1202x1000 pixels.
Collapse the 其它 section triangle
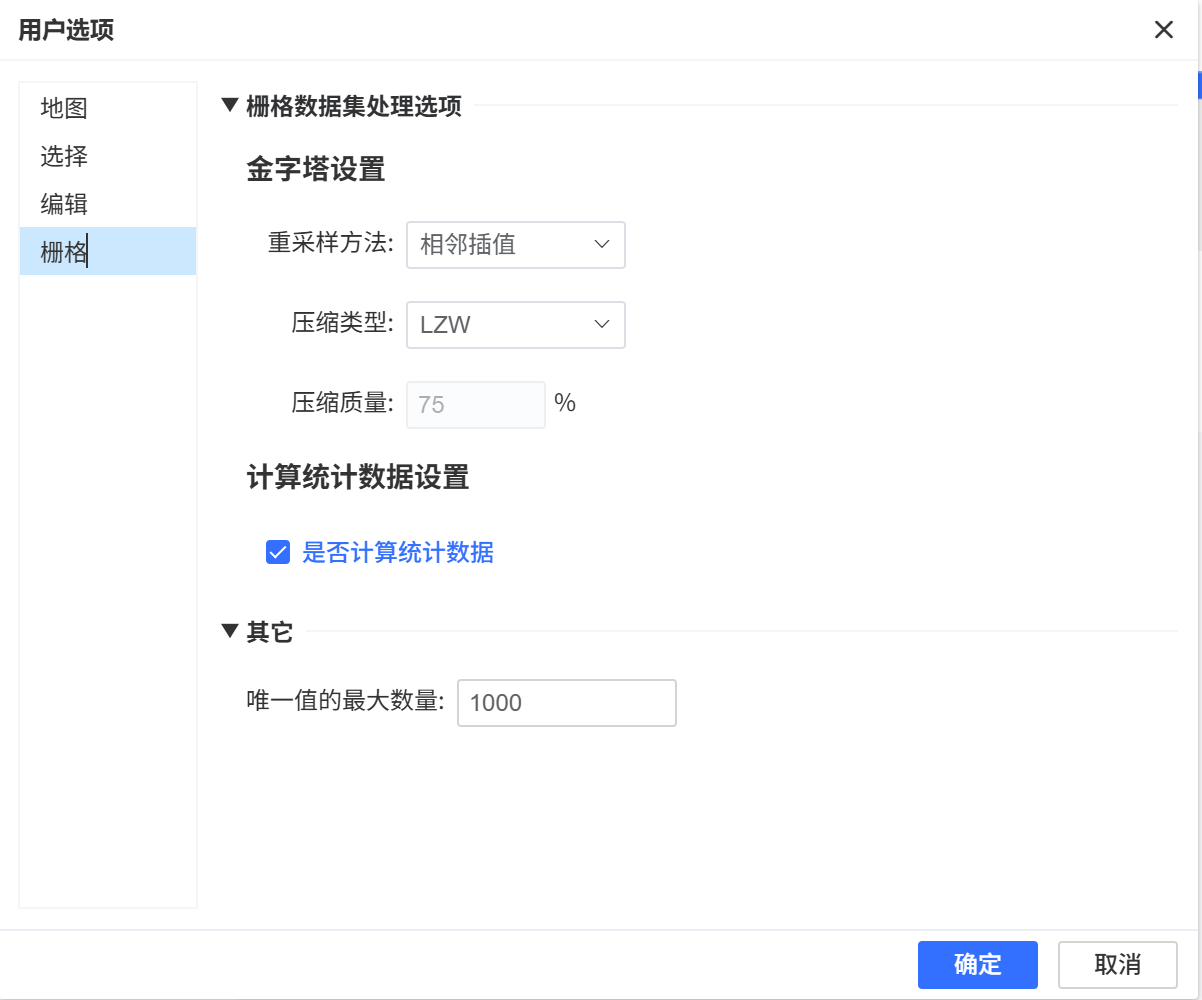click(x=230, y=631)
